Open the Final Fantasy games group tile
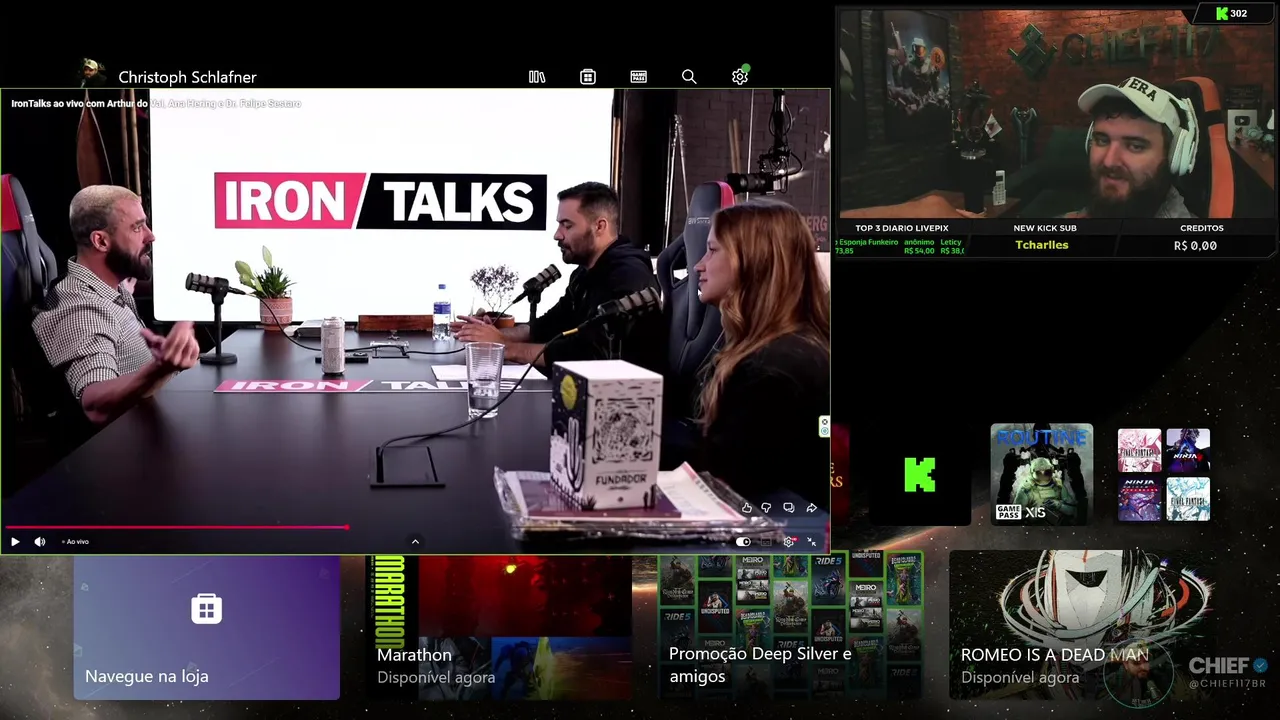Viewport: 1280px width, 720px height. pyautogui.click(x=1163, y=475)
